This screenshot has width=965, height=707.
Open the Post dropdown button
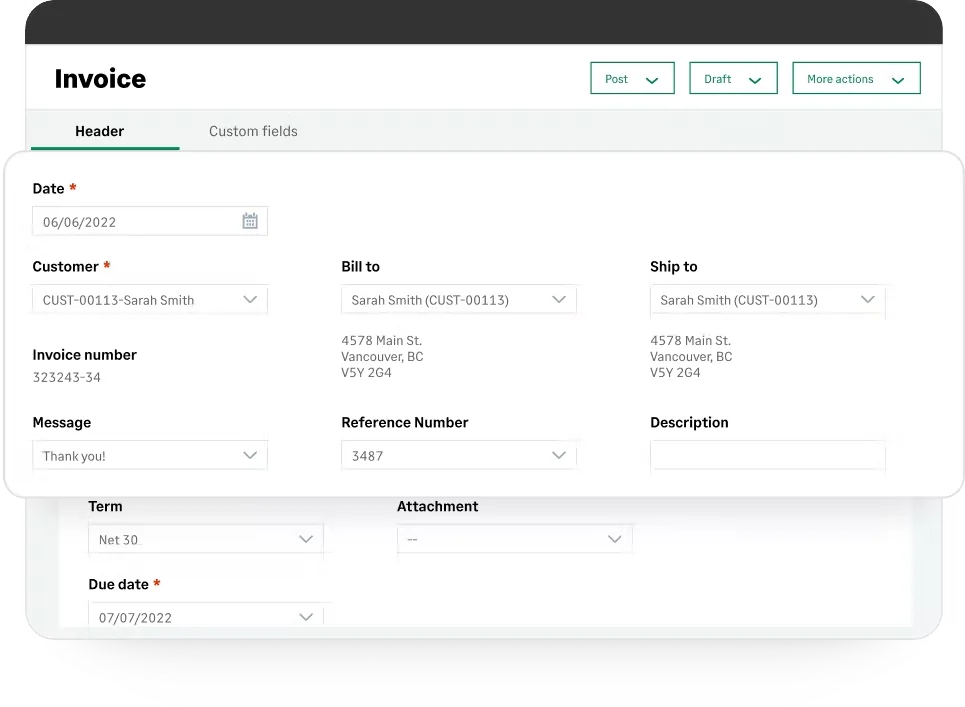[x=632, y=78]
